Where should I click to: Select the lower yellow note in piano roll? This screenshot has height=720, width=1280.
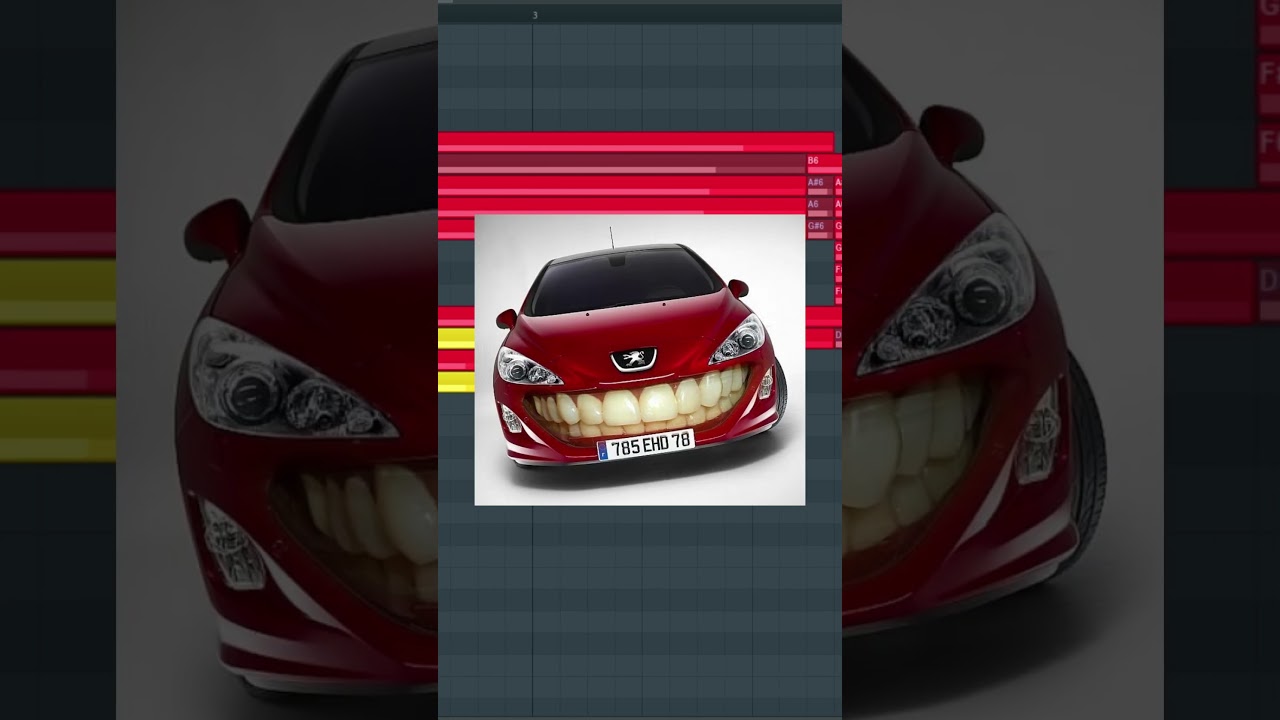[456, 381]
